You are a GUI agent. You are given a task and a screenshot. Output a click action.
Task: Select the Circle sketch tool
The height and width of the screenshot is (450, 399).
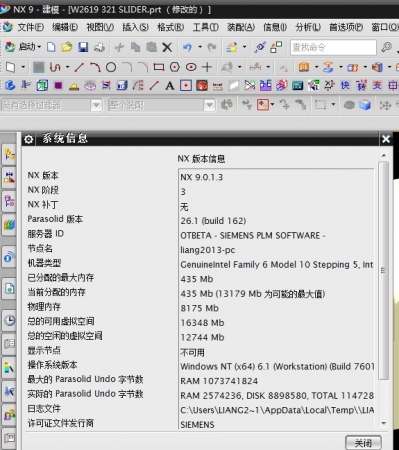(x=111, y=67)
